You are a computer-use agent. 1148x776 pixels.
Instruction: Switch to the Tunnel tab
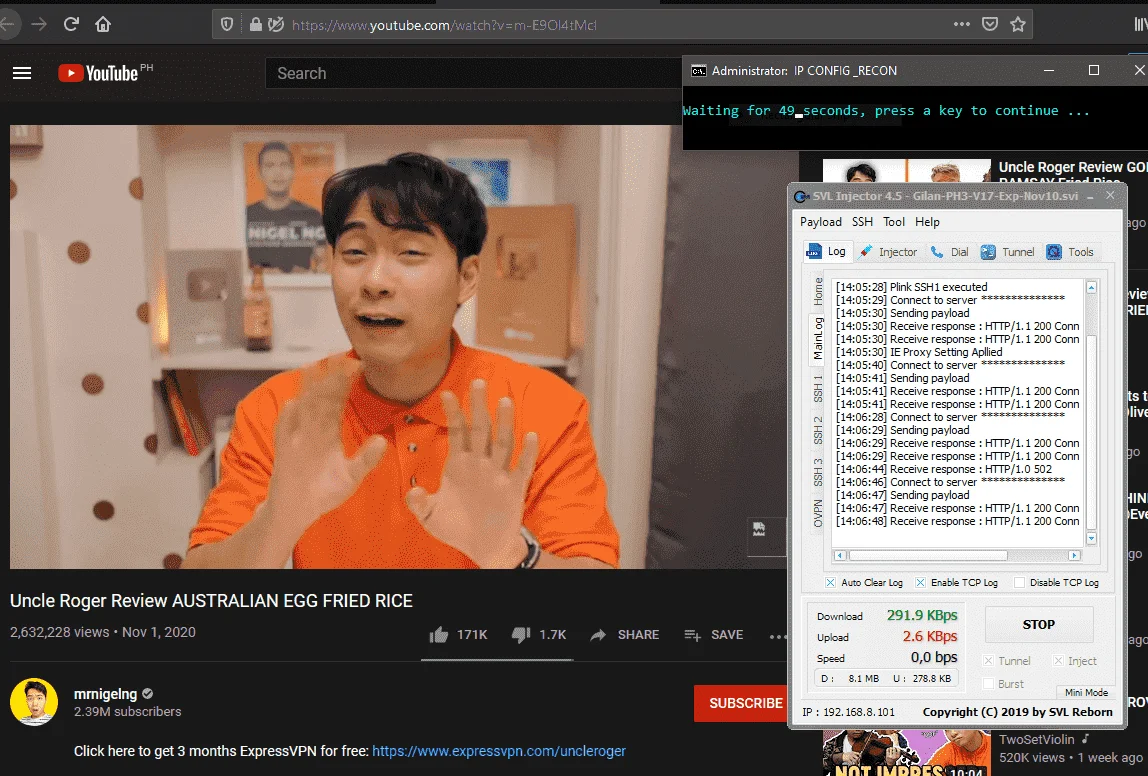pyautogui.click(x=1007, y=252)
